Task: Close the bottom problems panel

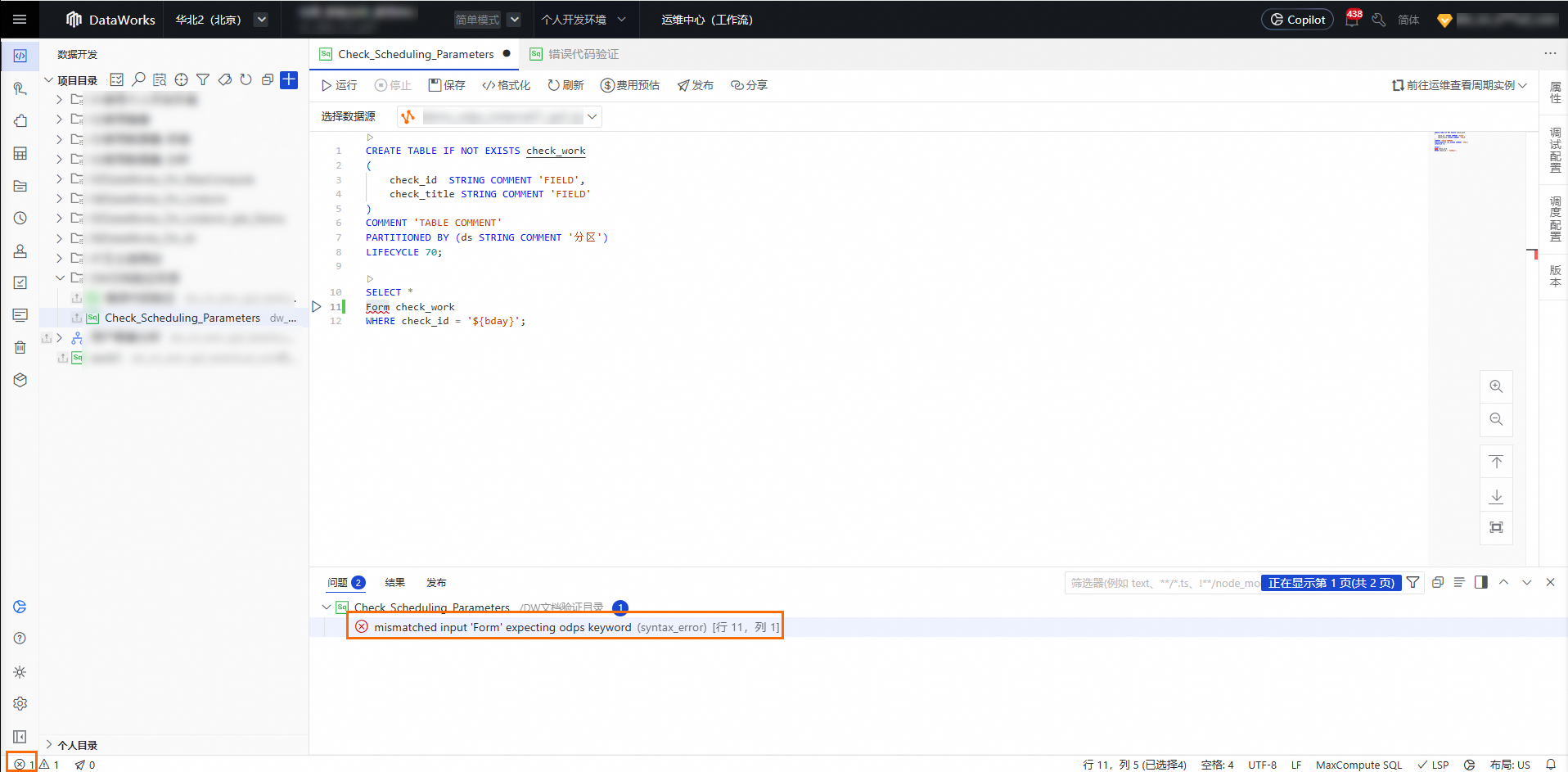Action: (x=1550, y=582)
